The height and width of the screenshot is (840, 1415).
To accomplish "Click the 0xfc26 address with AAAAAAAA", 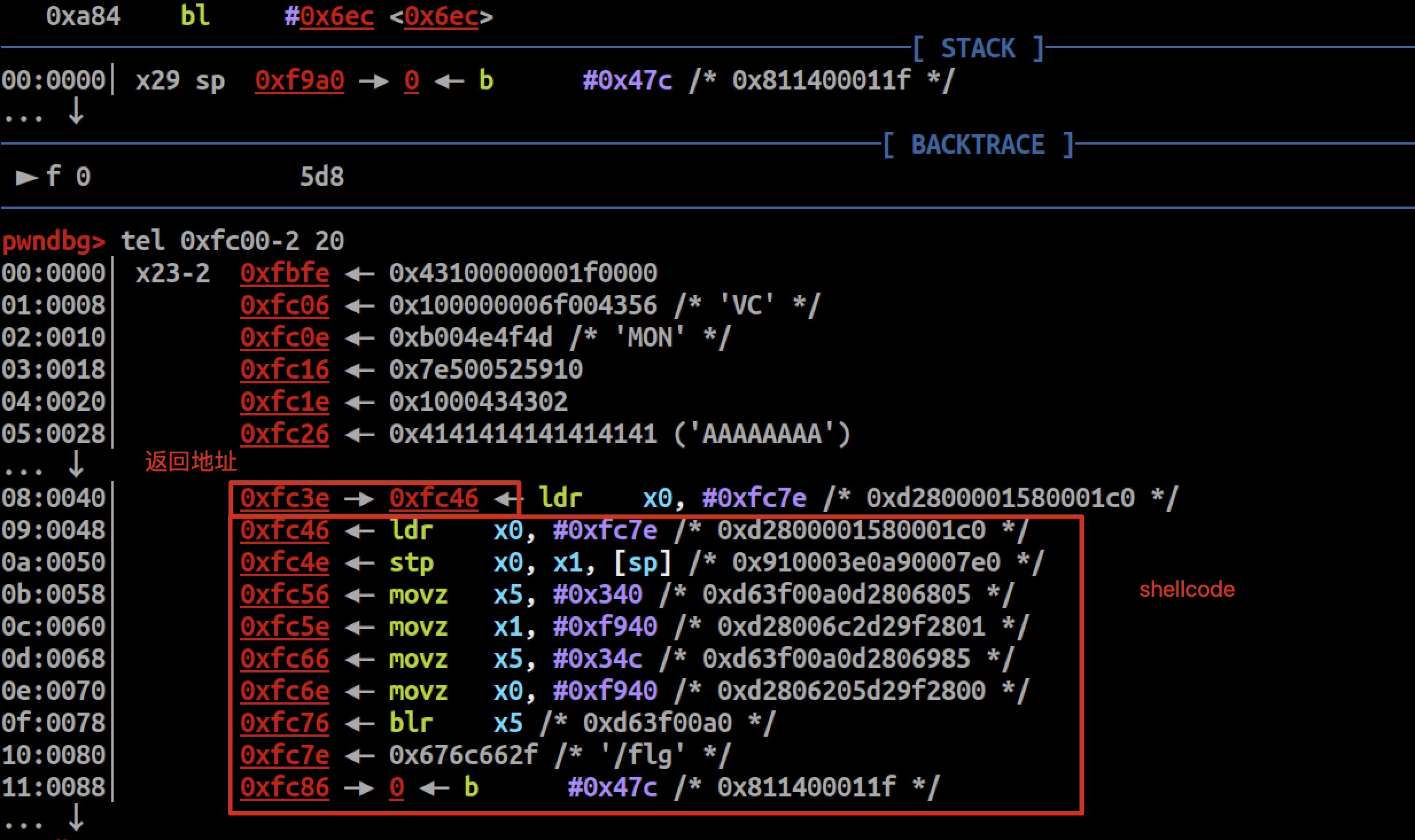I will [x=285, y=434].
